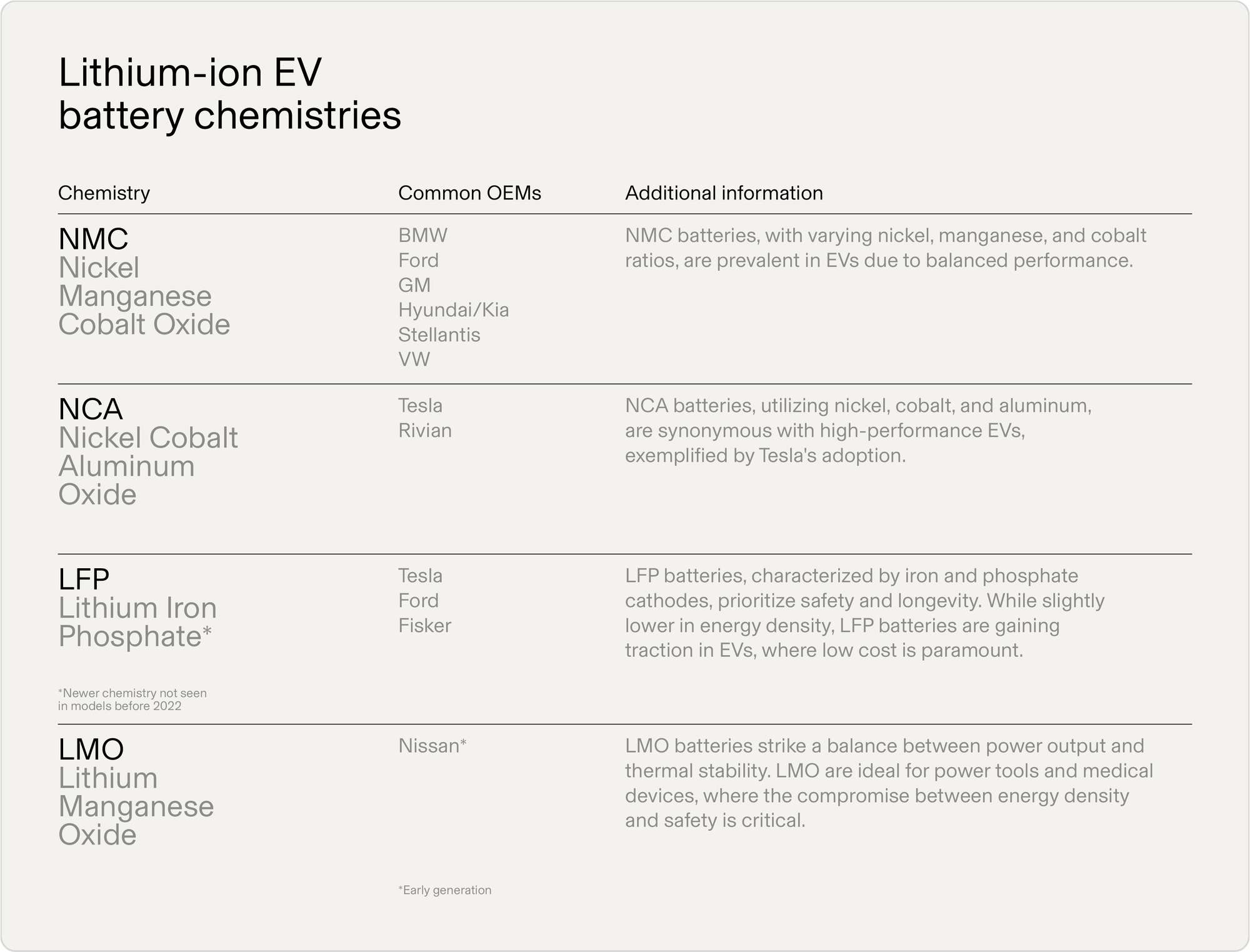Click the NMC chemistry abbreviation
Image resolution: width=1250 pixels, height=952 pixels.
[93, 239]
